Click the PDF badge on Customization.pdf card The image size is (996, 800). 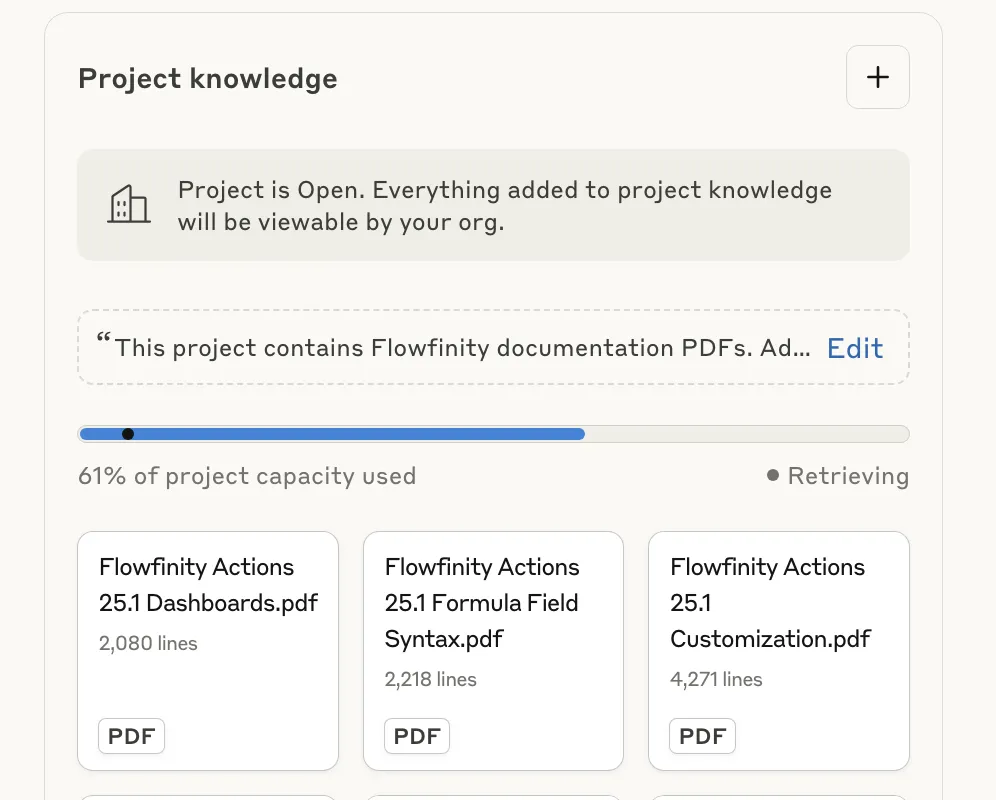[702, 736]
